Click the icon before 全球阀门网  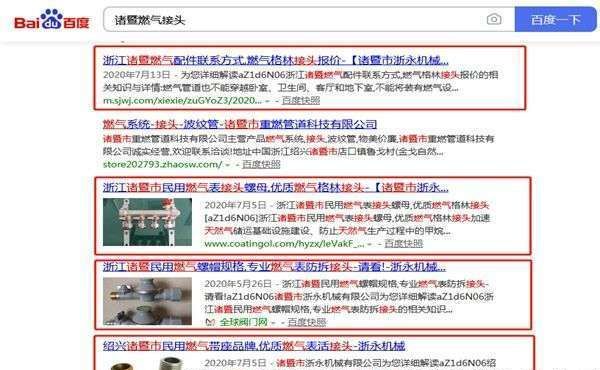tap(210, 322)
